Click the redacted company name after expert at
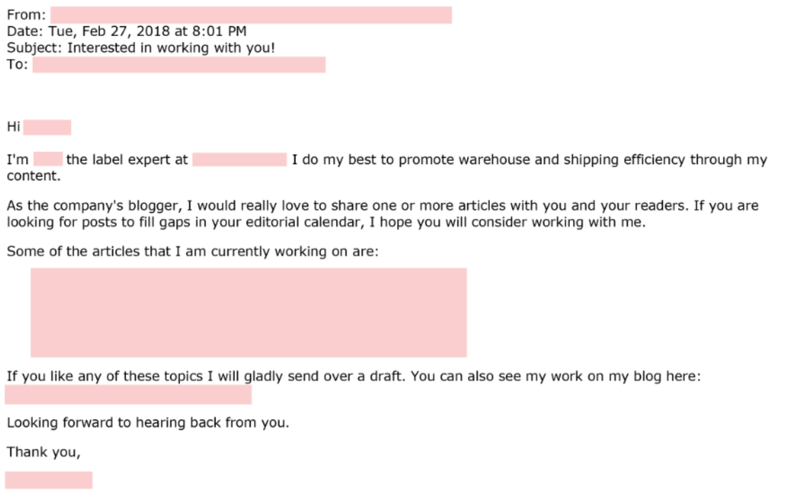The height and width of the screenshot is (495, 806). (x=240, y=159)
